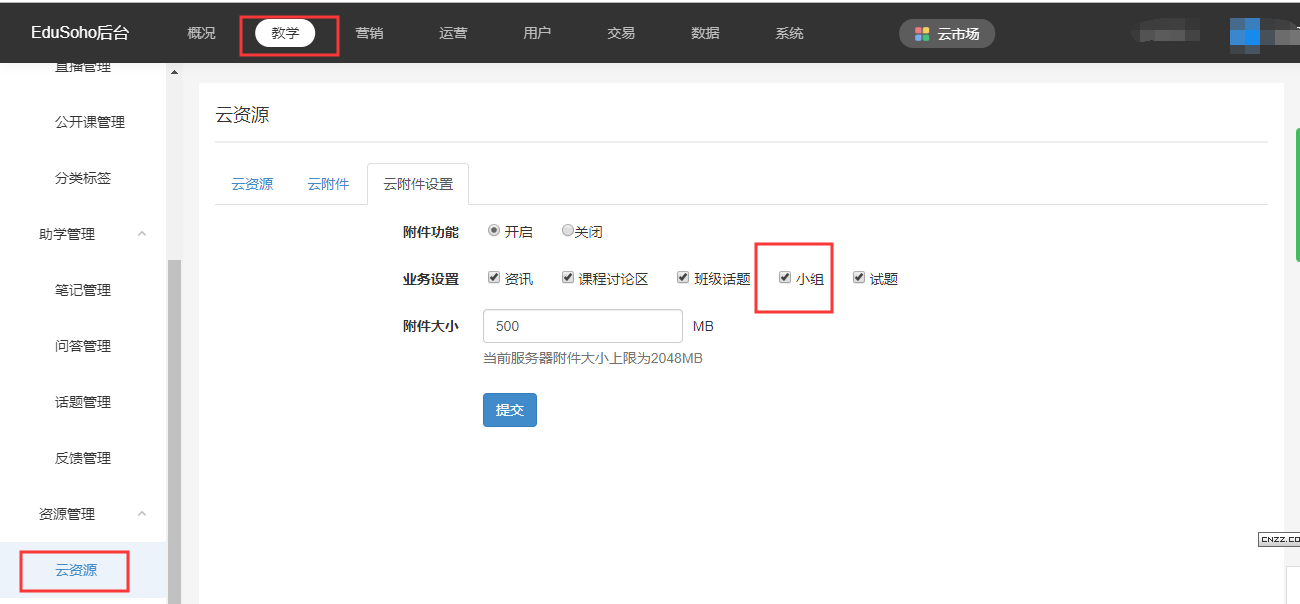Select the 开启 radio button

(x=494, y=231)
